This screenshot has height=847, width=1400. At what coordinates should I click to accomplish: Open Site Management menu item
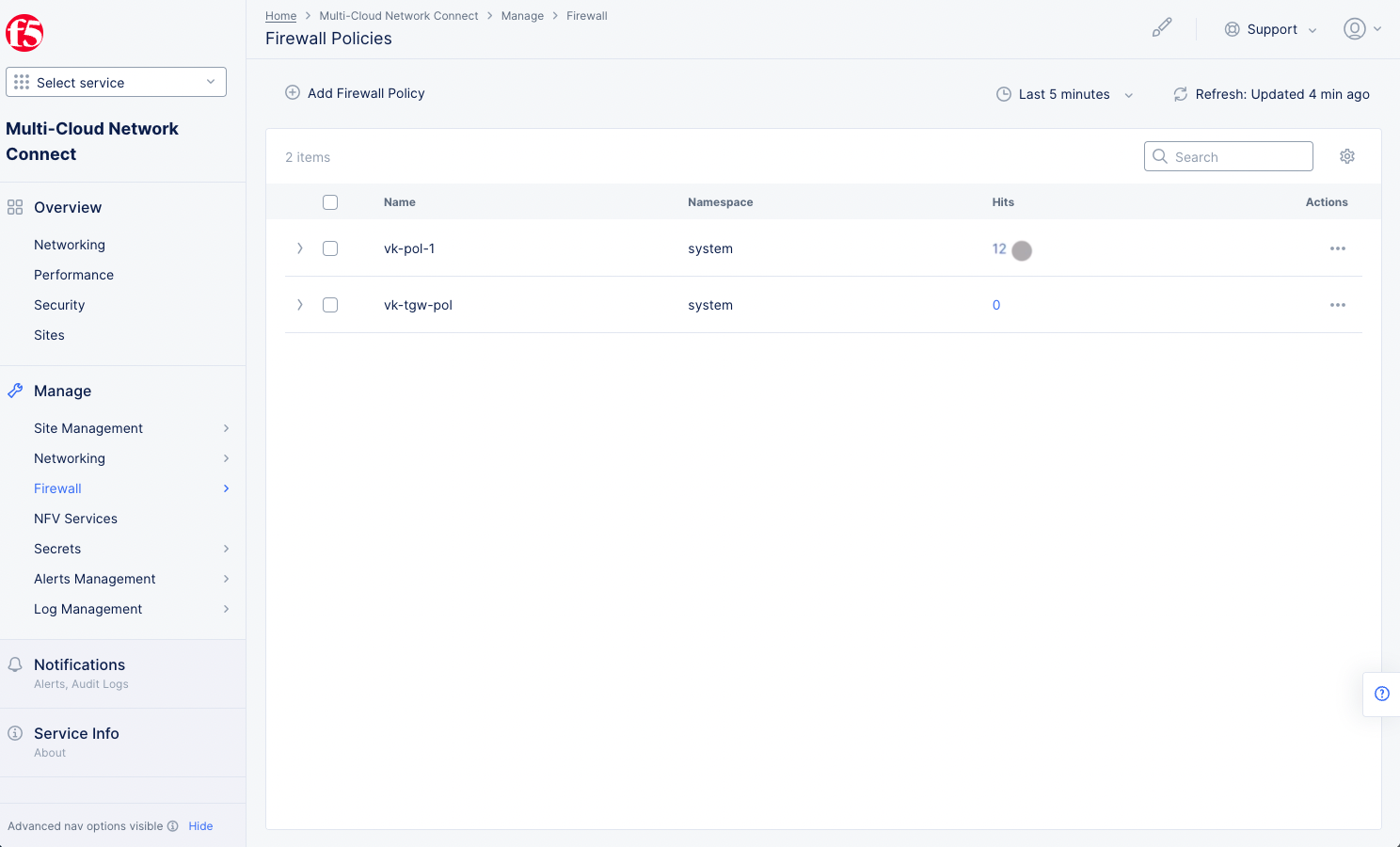pos(88,428)
